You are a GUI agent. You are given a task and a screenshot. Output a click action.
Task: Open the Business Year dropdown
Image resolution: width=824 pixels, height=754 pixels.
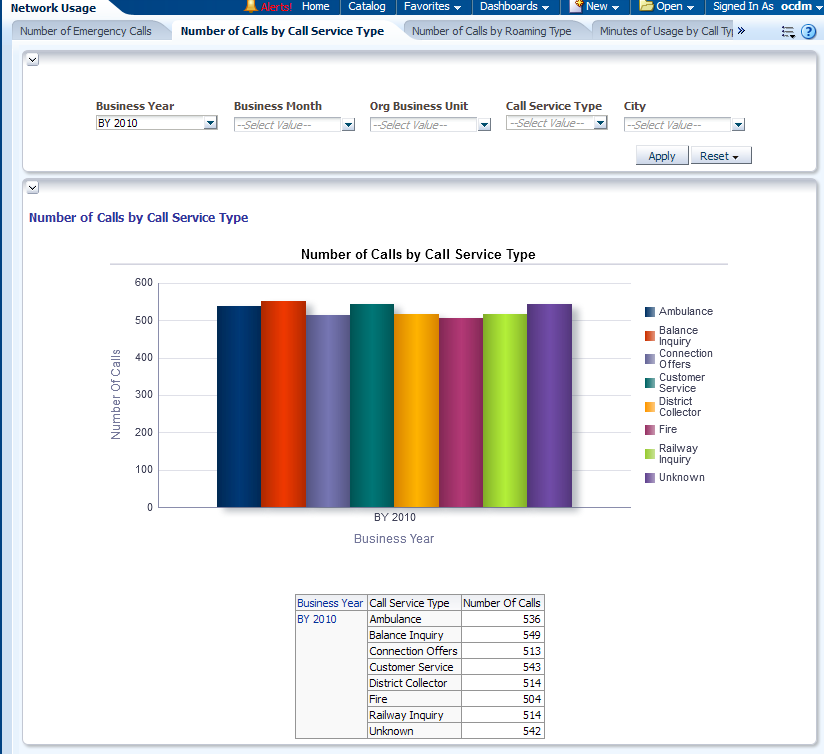(x=210, y=124)
